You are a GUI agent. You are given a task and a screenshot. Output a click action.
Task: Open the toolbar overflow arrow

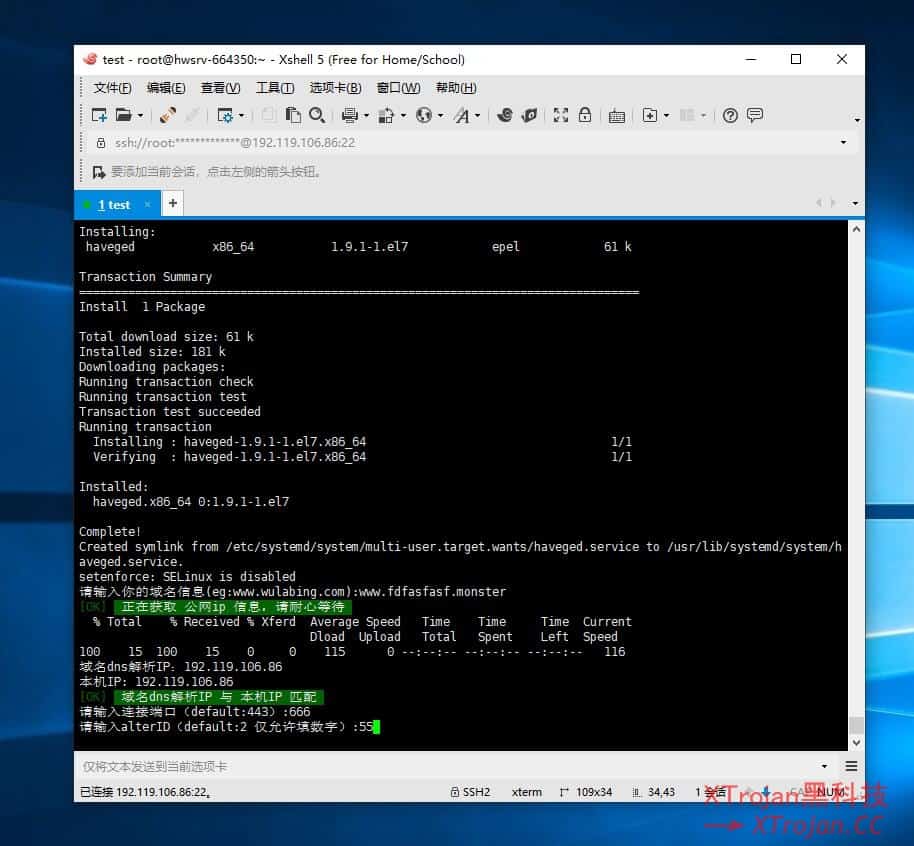pyautogui.click(x=857, y=120)
